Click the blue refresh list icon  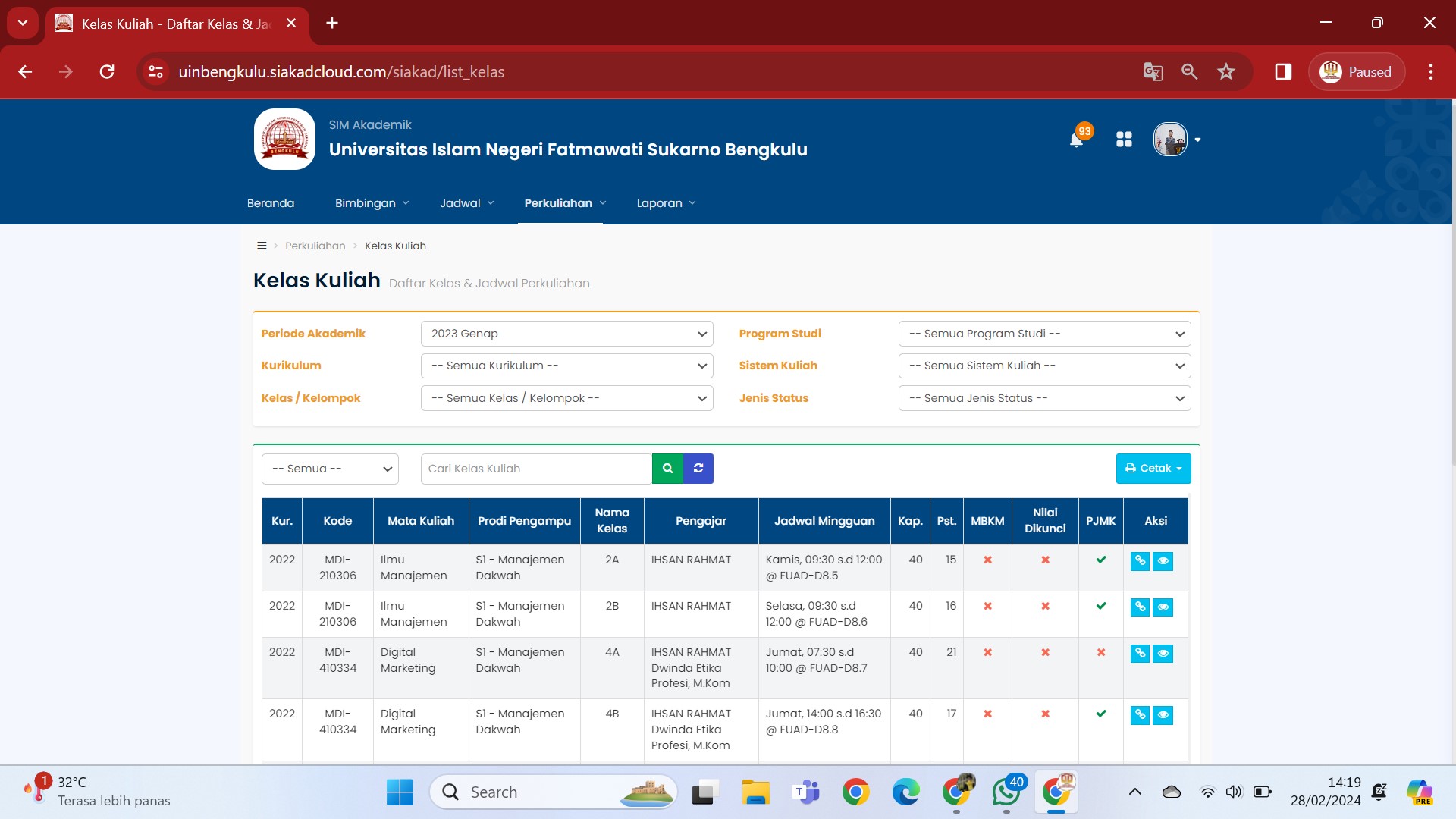pyautogui.click(x=698, y=469)
